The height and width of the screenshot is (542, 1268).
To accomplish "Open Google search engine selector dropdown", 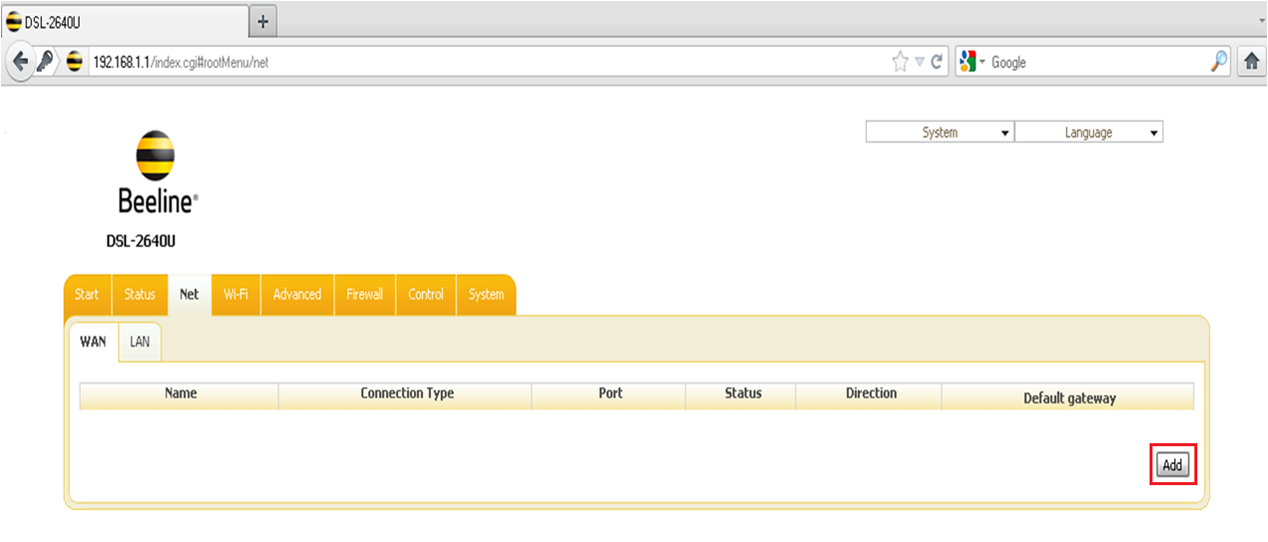I will tap(972, 62).
